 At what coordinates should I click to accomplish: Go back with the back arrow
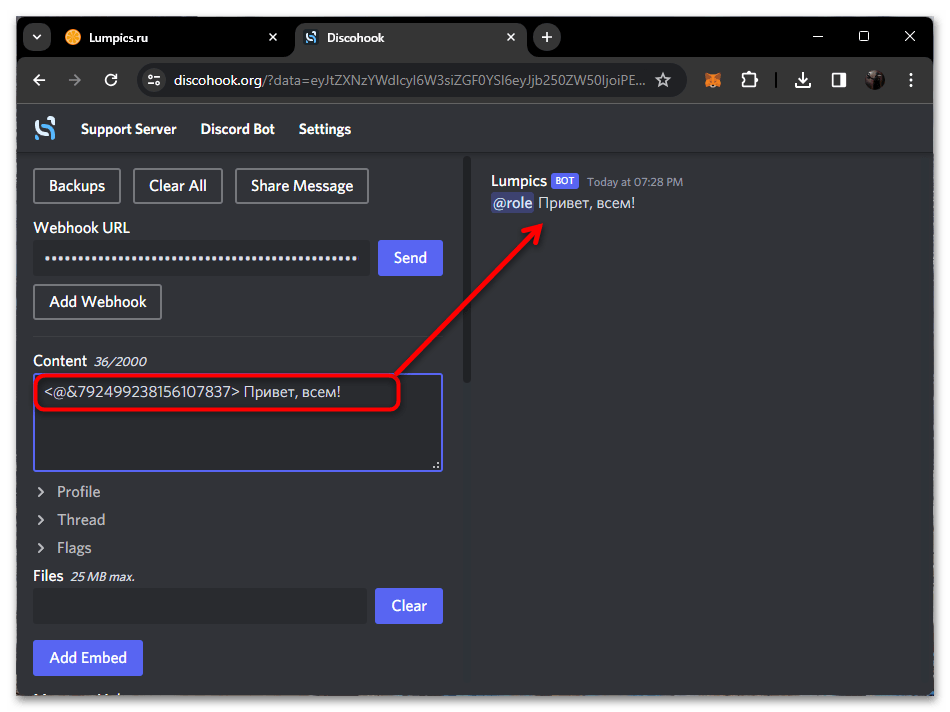39,80
